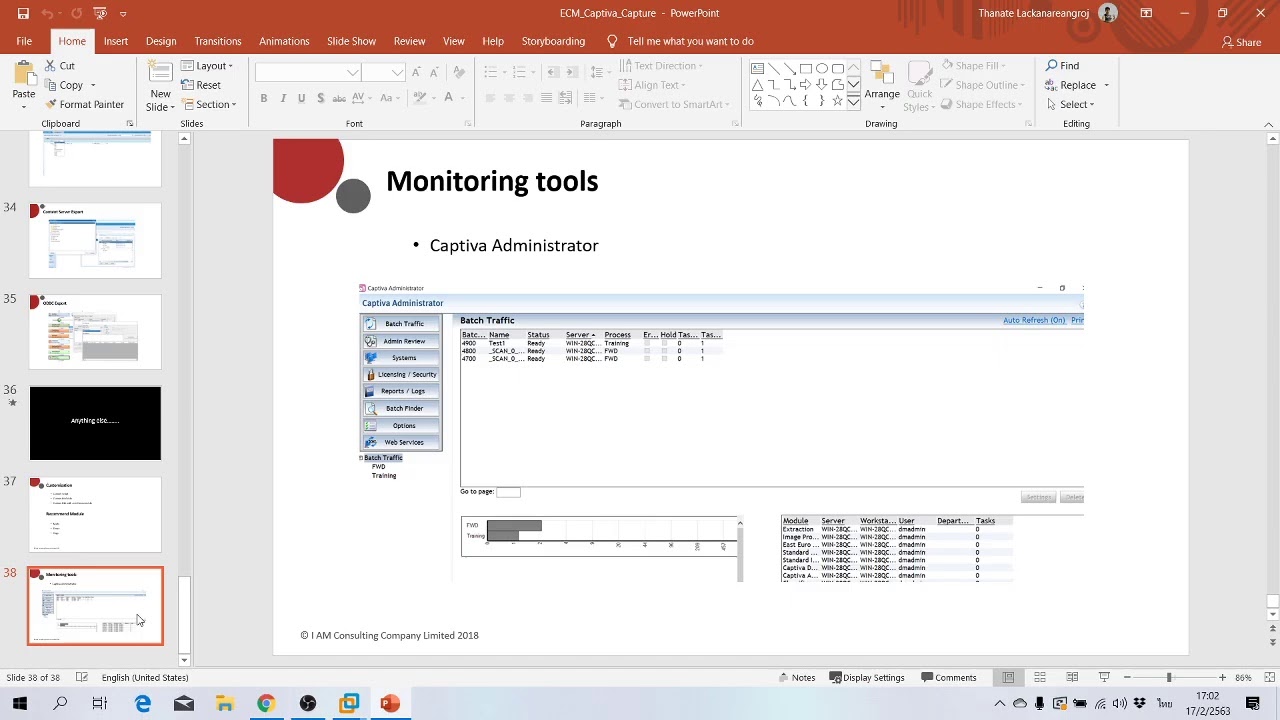Open the Action Center notification icon
The image size is (1280, 720).
1253,703
